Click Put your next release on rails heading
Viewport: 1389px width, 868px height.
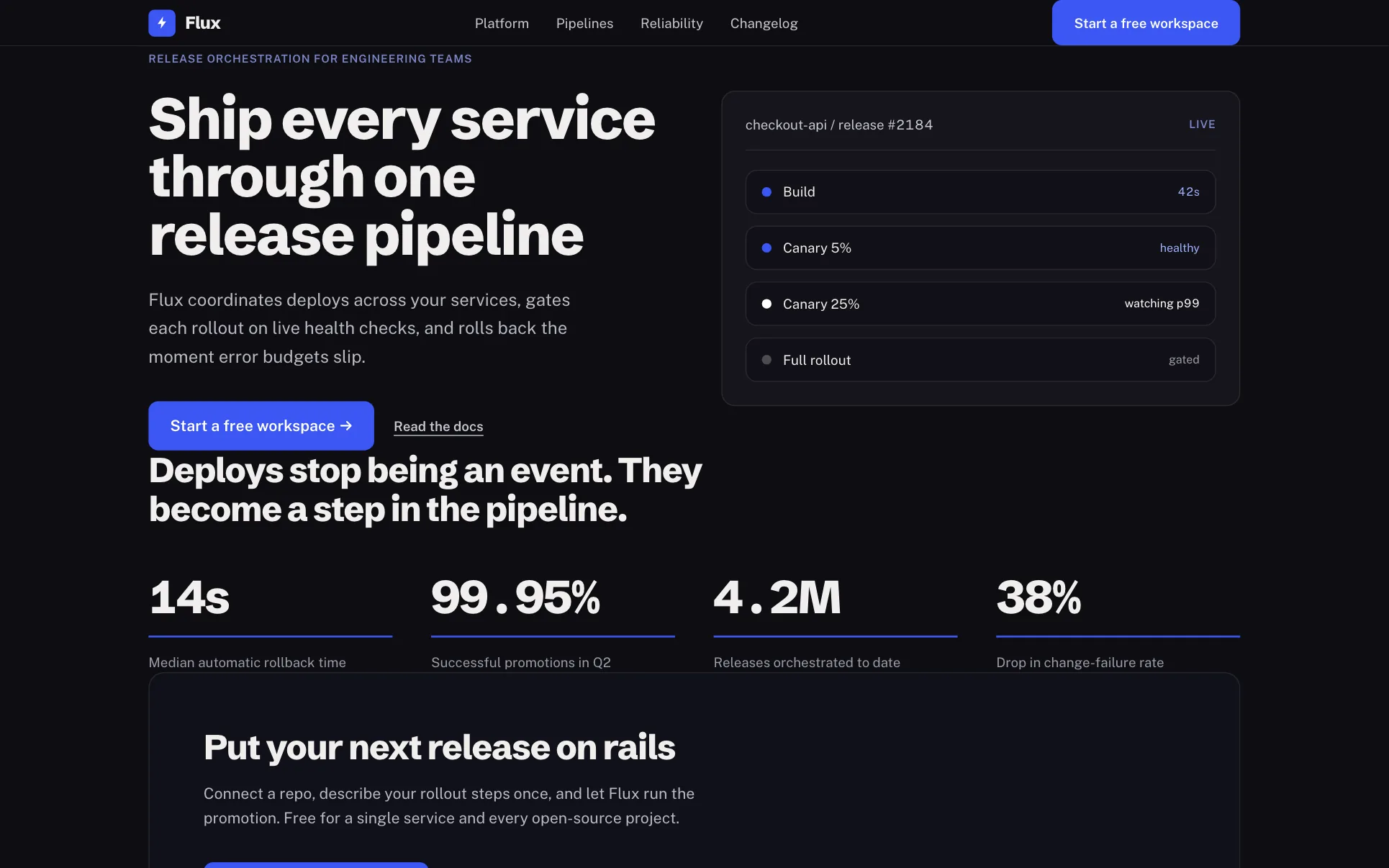pyautogui.click(x=439, y=747)
